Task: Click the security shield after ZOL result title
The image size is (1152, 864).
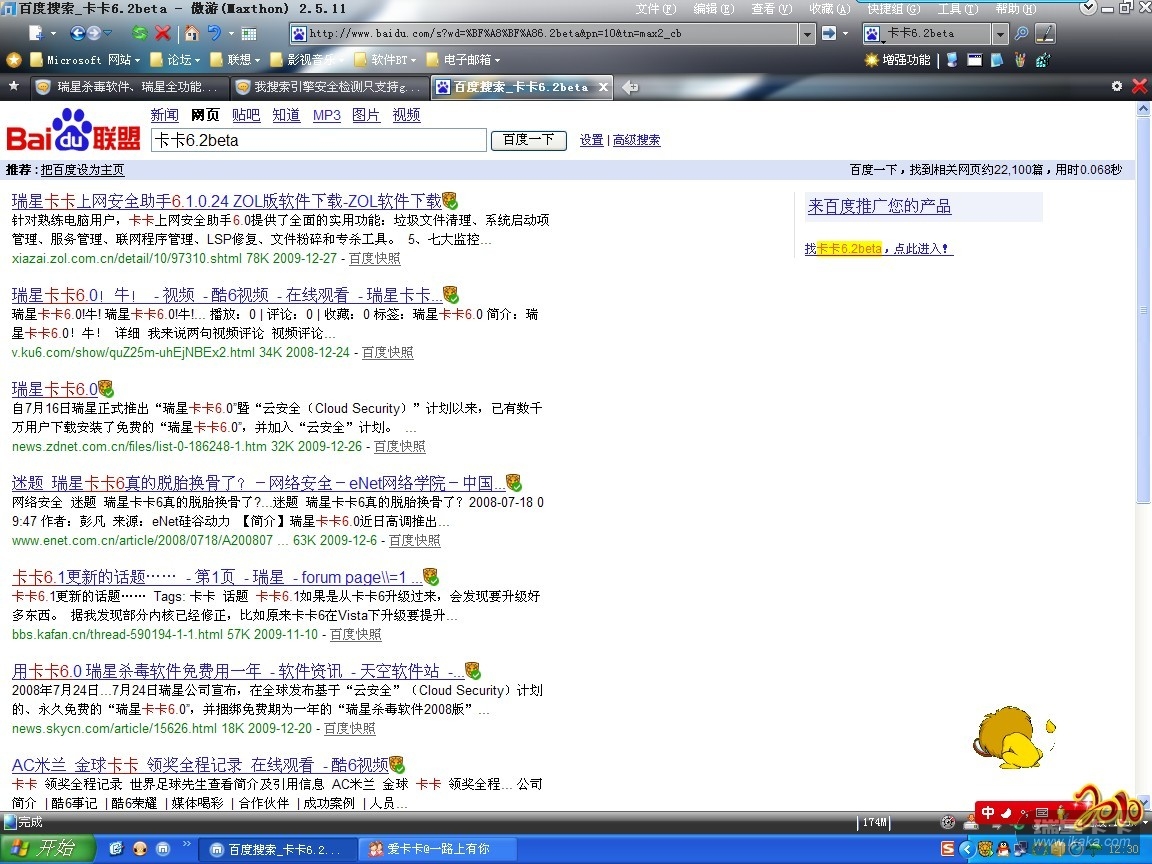Action: pyautogui.click(x=450, y=201)
